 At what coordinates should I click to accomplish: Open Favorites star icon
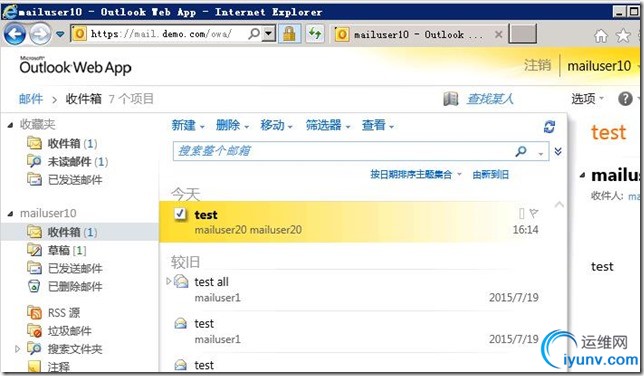click(623, 36)
